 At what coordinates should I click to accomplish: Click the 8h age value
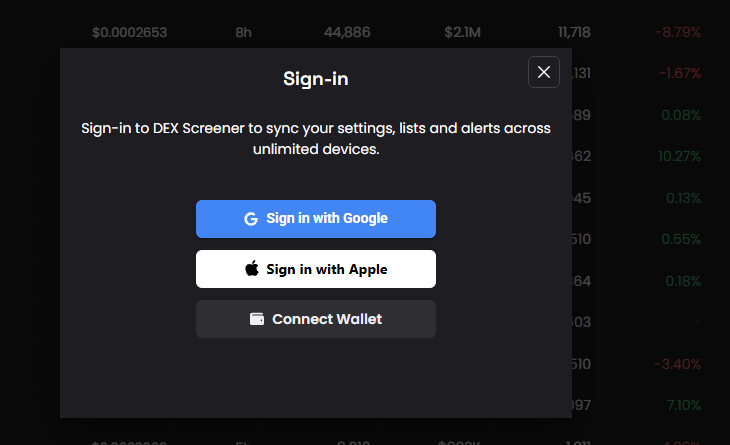tap(243, 33)
